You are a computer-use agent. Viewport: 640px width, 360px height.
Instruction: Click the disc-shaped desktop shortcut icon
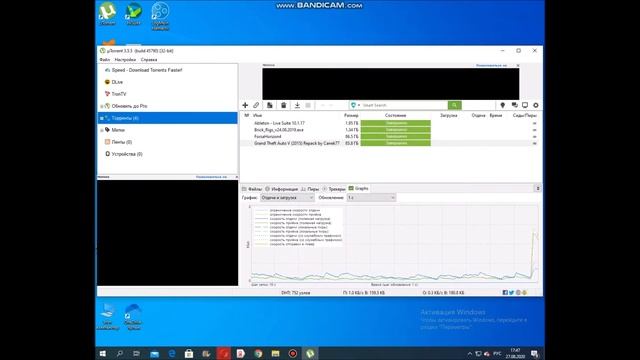click(x=160, y=16)
